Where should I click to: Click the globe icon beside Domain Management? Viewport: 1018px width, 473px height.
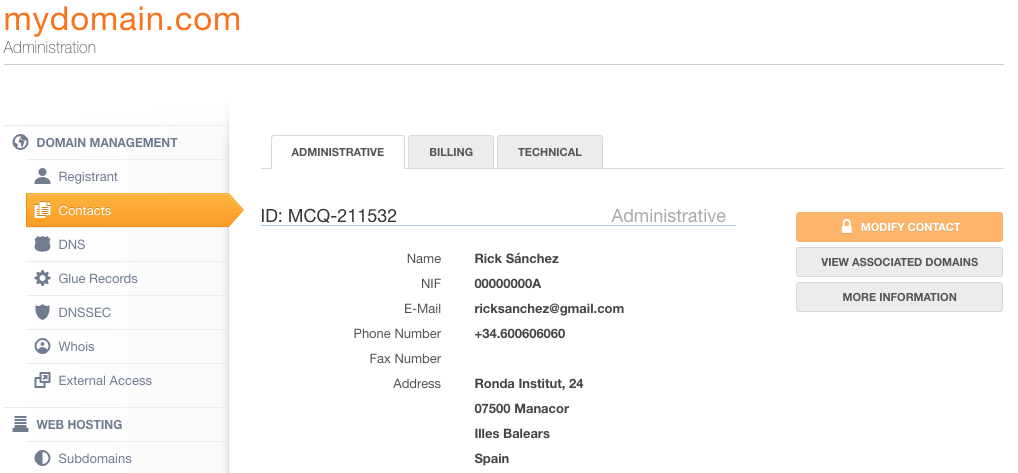pyautogui.click(x=21, y=142)
